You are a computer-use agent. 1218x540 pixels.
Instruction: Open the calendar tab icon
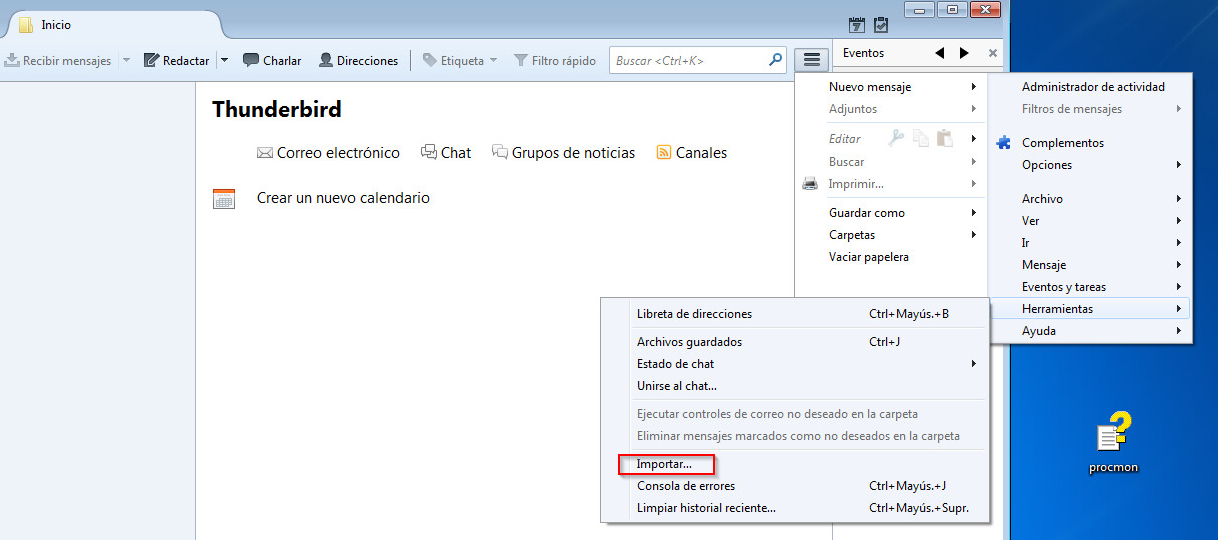point(857,25)
